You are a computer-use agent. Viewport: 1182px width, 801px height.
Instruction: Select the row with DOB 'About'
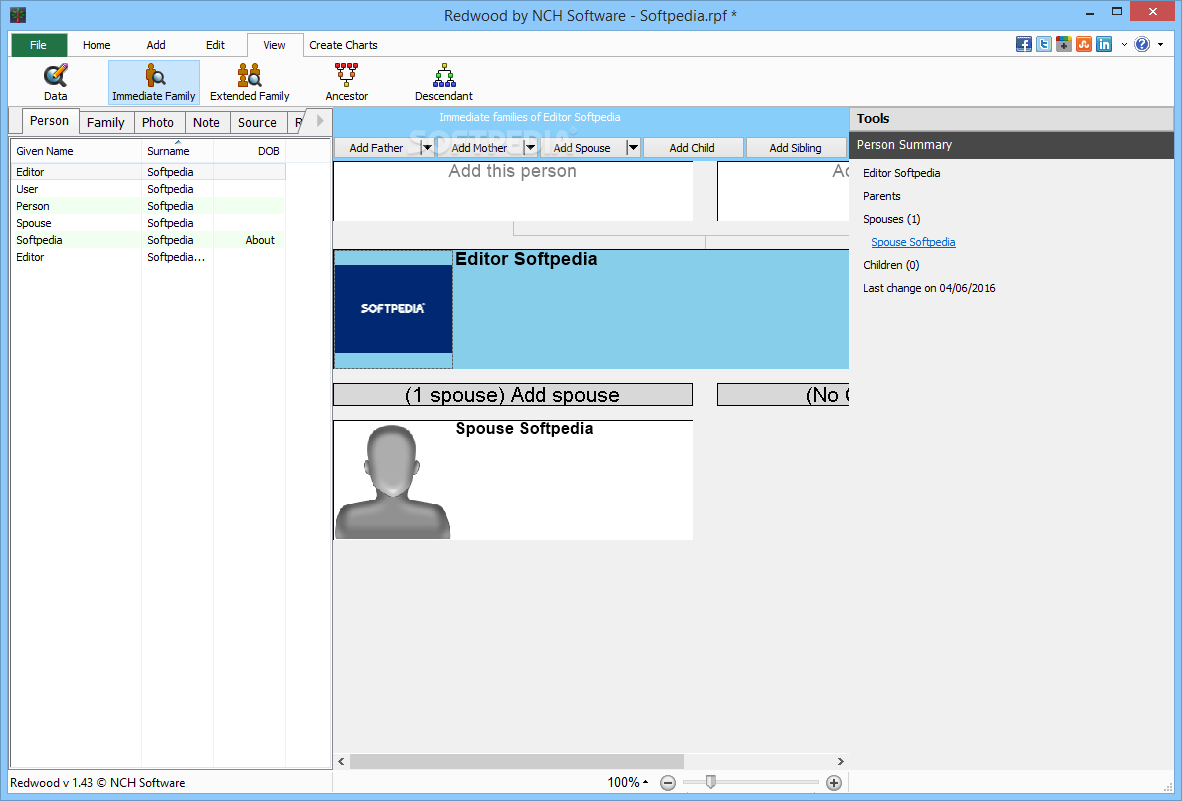click(x=149, y=240)
